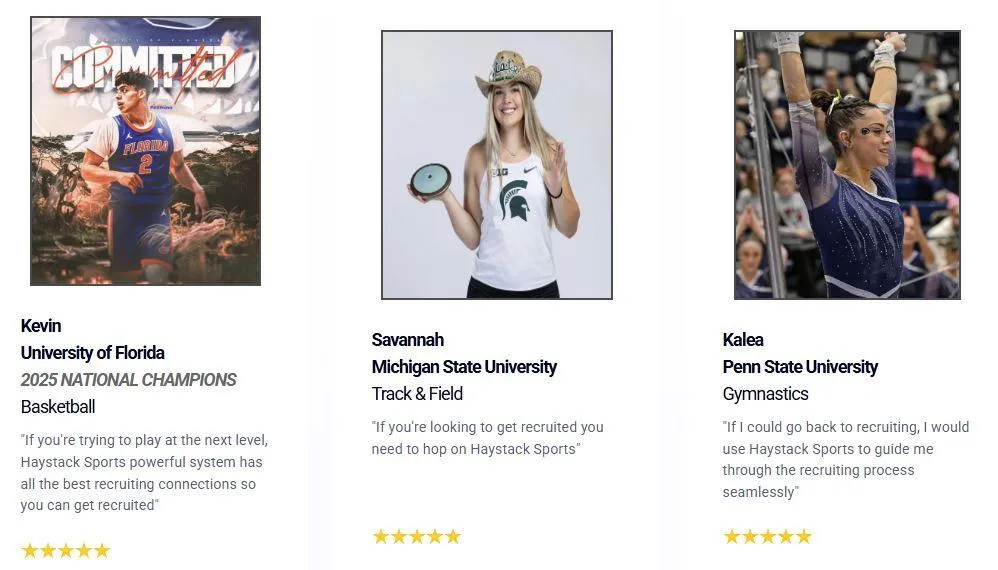Click the five-star rating under Kalea's testimonial
The height and width of the screenshot is (570, 998).
[x=768, y=536]
